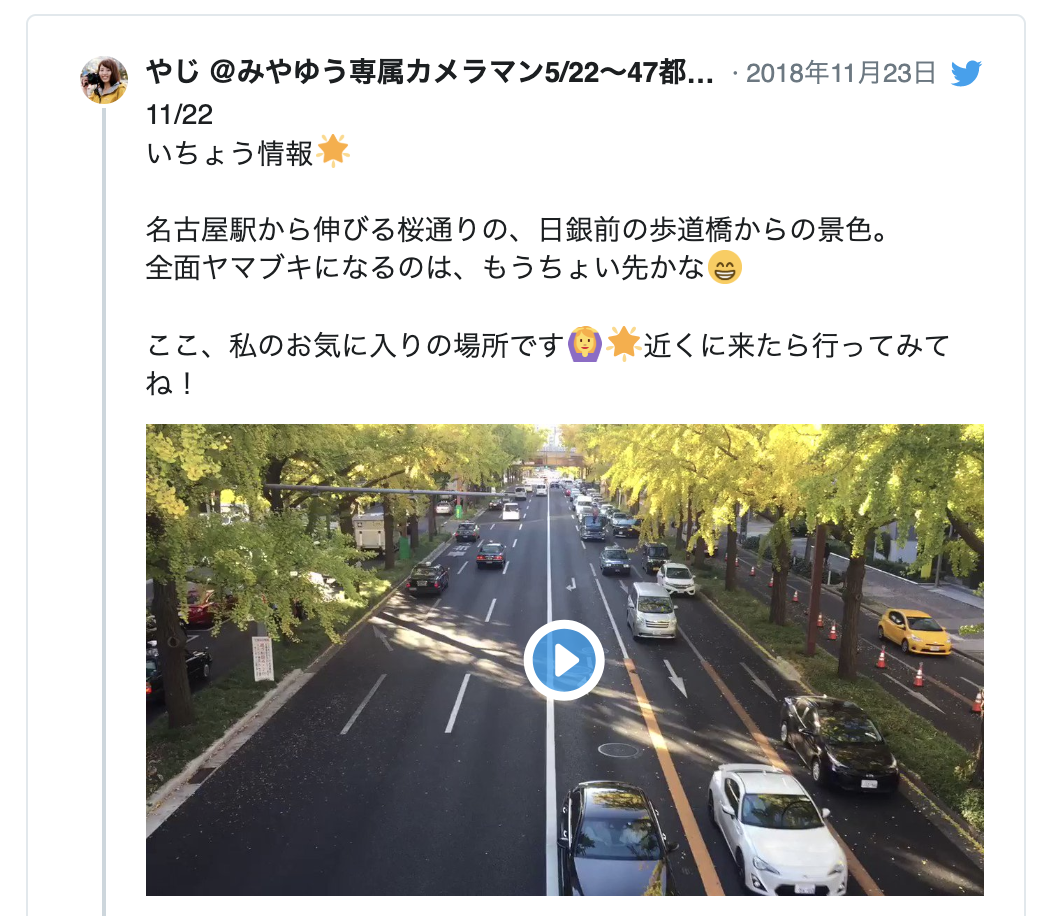This screenshot has width=1056, height=916.
Task: Click the yellow car in video thumbnail
Action: (x=915, y=631)
